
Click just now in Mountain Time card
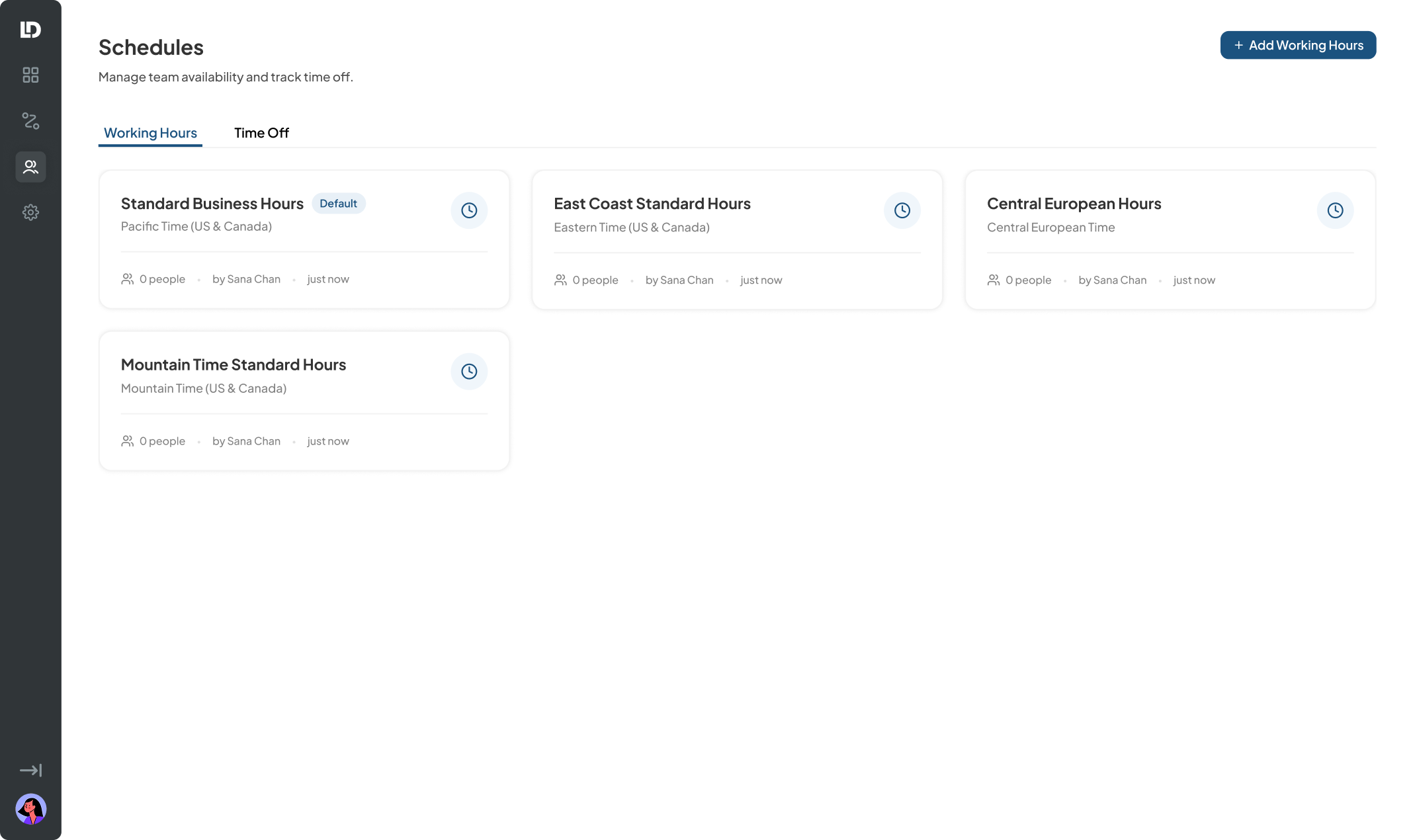(328, 441)
